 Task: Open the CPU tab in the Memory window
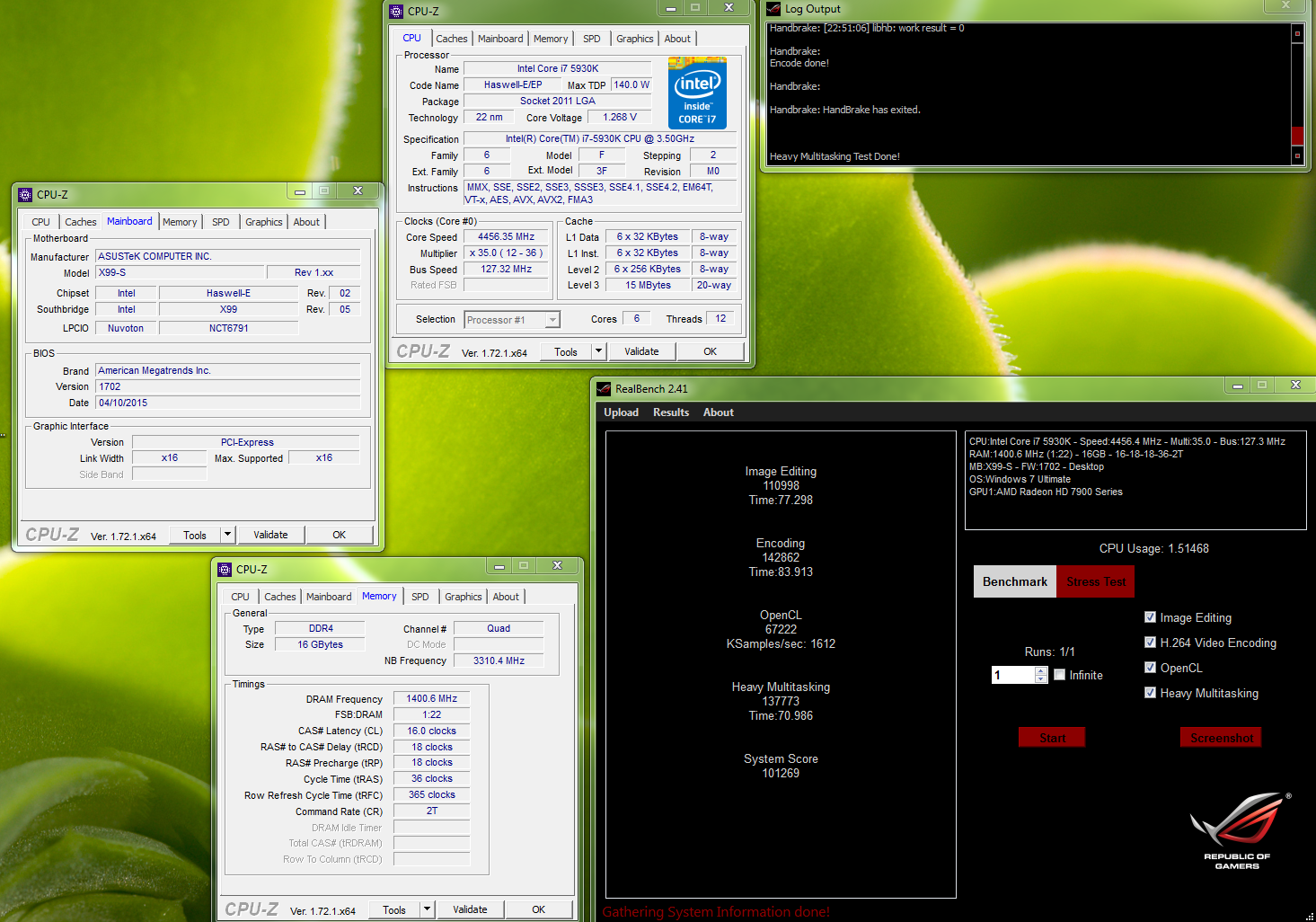click(240, 597)
